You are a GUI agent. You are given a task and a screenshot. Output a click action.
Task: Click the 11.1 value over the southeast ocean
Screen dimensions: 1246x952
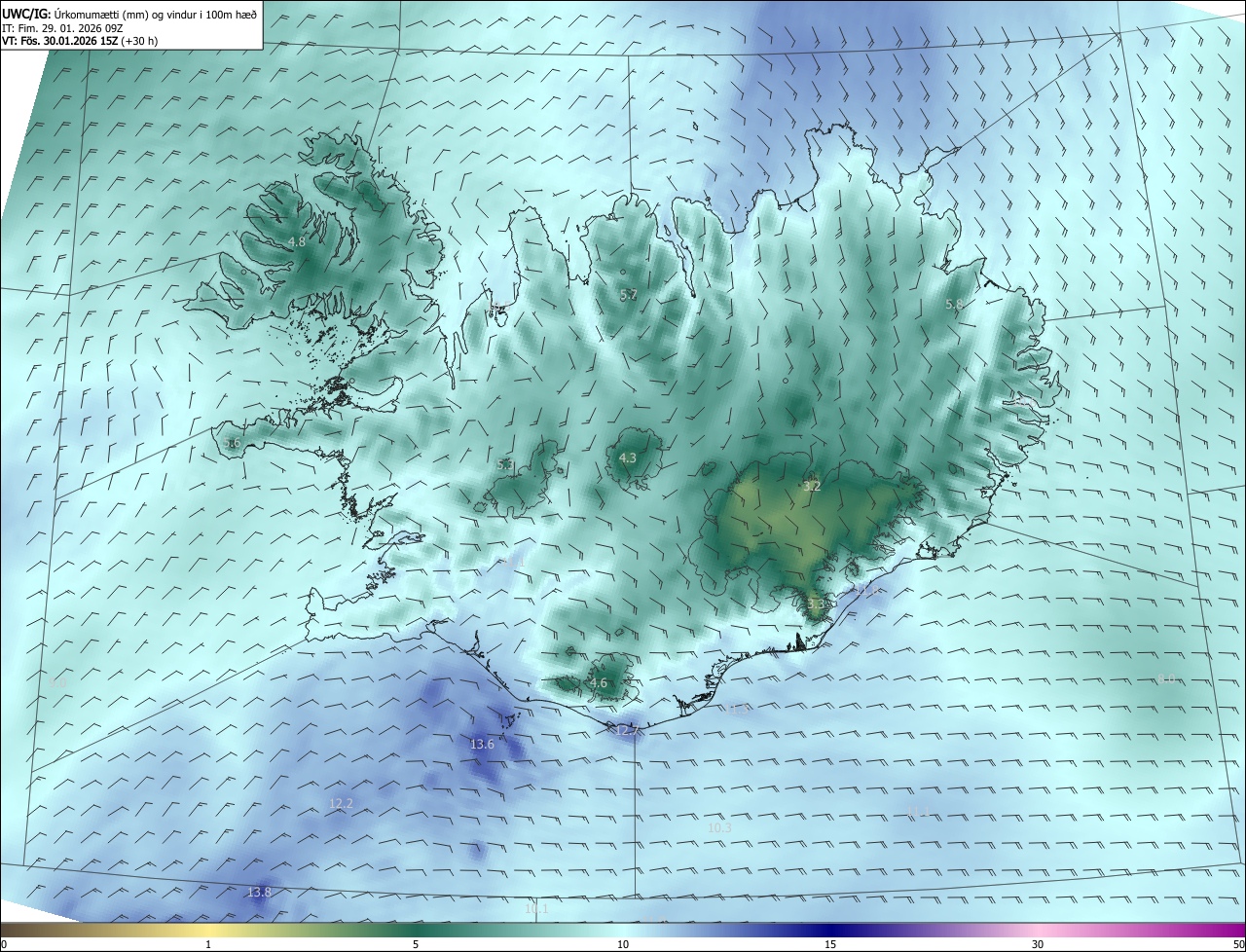tap(918, 811)
